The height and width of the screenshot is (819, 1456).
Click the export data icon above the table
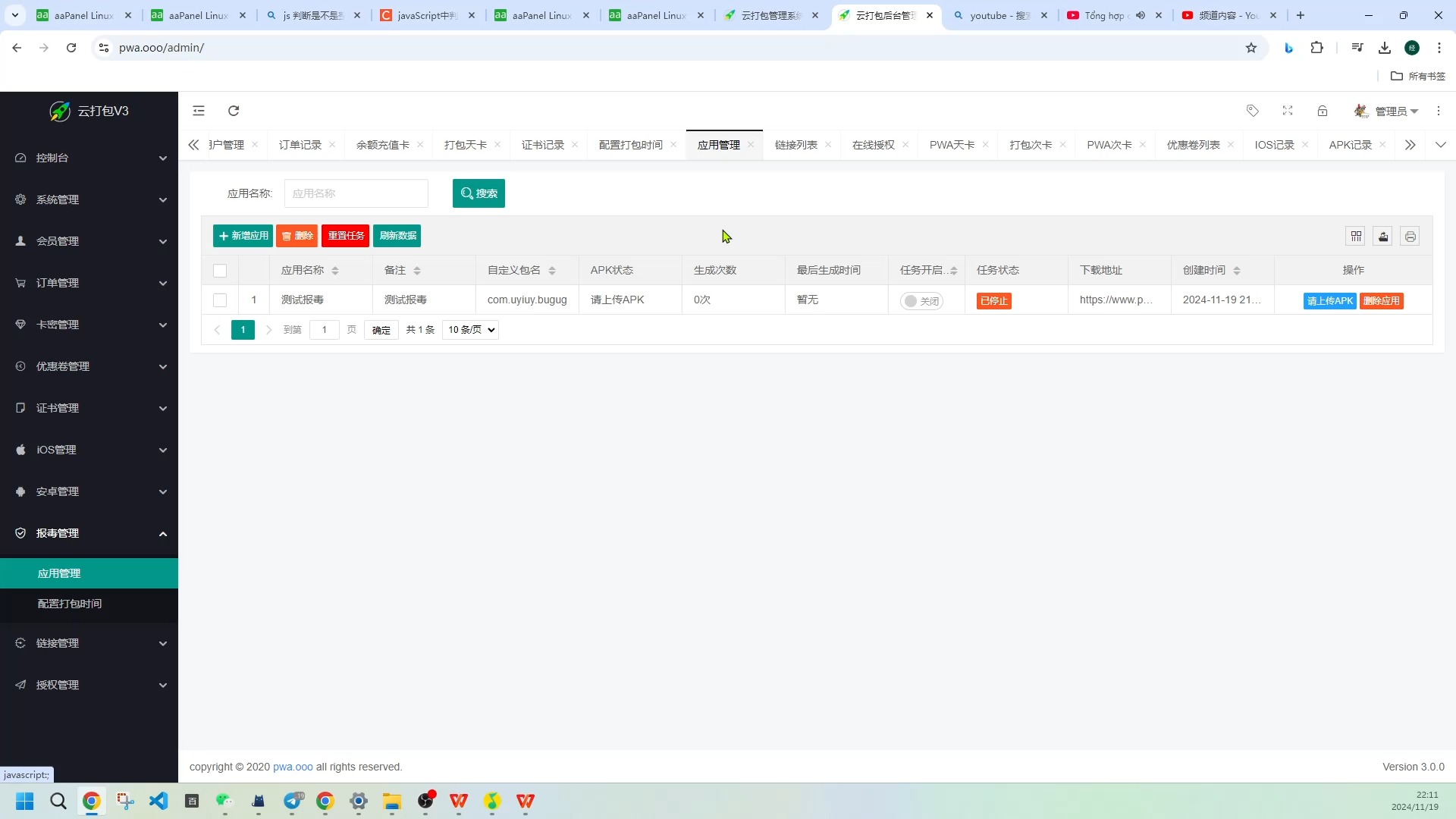click(1383, 236)
